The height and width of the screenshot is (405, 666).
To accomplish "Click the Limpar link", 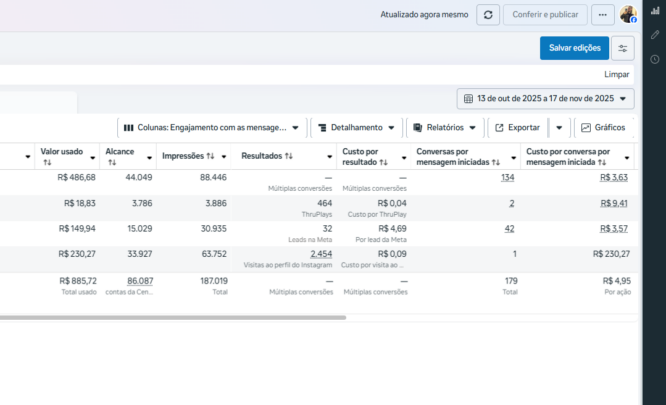I will coord(617,75).
